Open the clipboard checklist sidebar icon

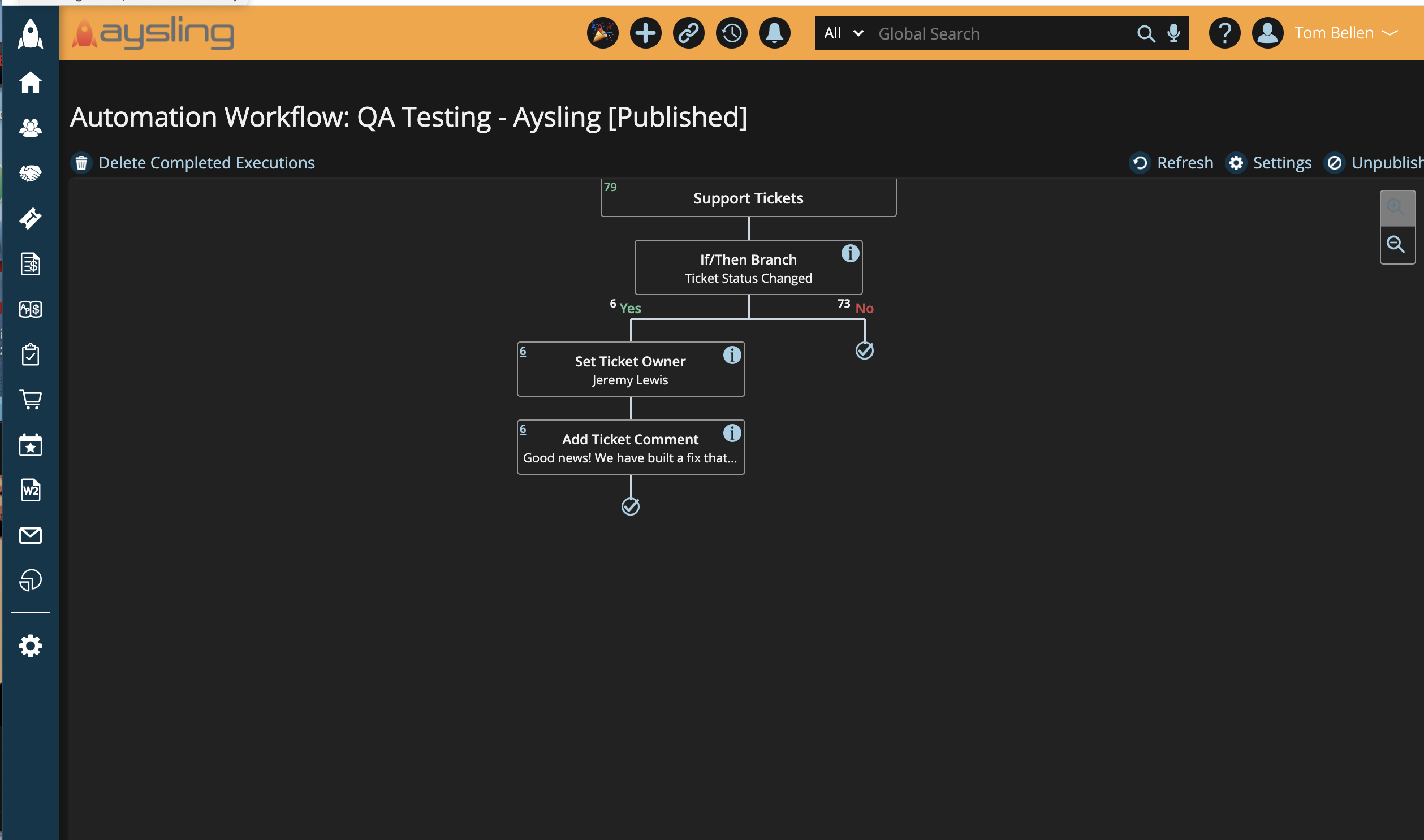pyautogui.click(x=31, y=354)
